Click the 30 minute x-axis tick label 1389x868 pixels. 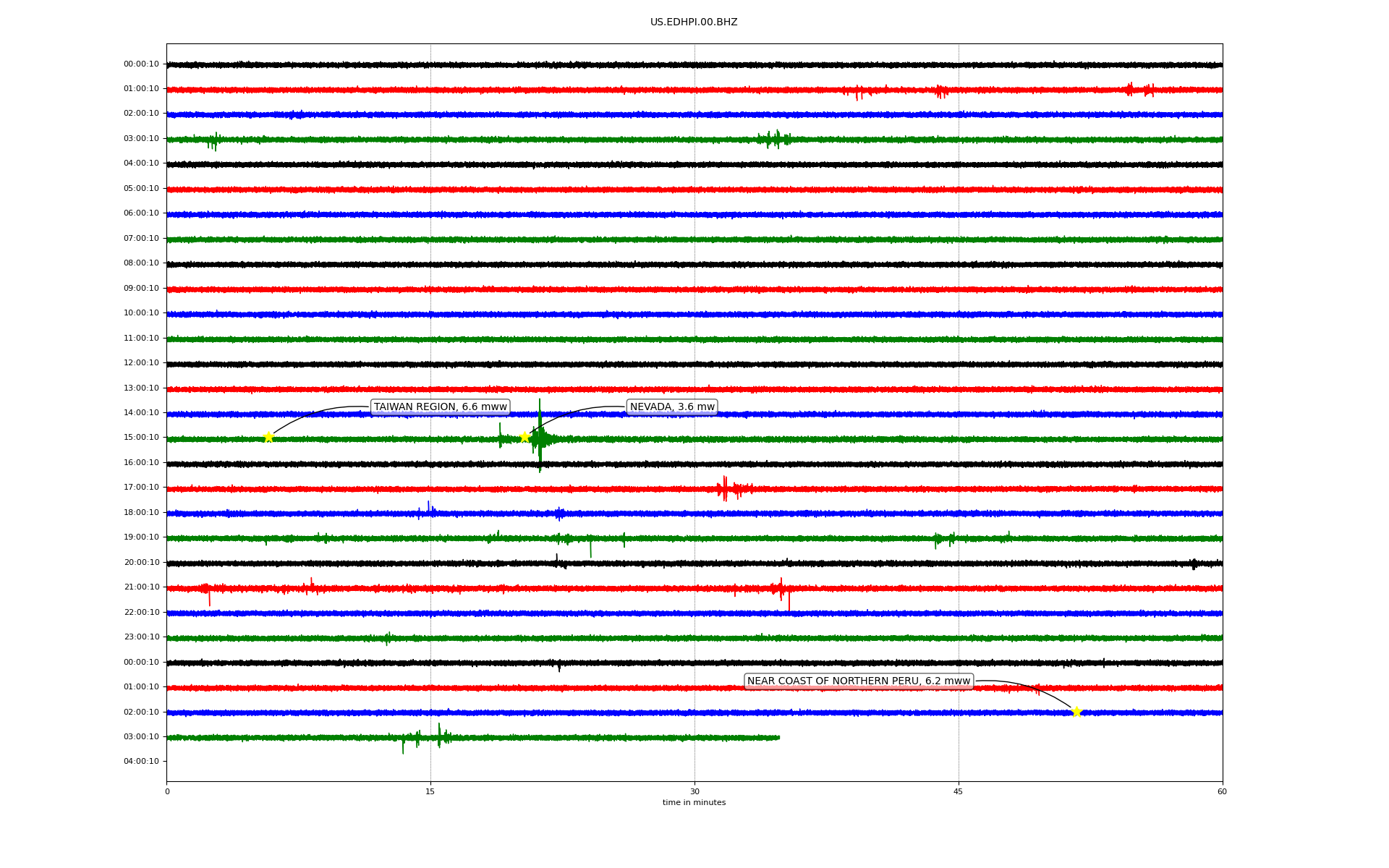(x=694, y=792)
